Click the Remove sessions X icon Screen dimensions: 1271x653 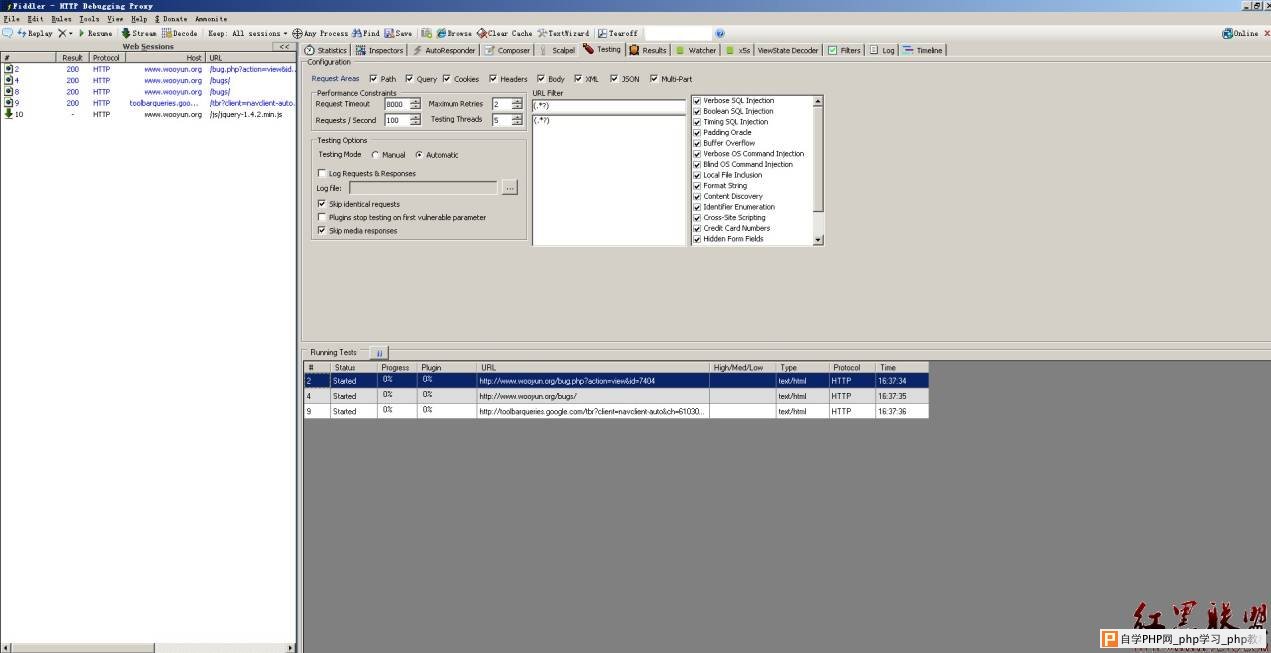coord(62,33)
